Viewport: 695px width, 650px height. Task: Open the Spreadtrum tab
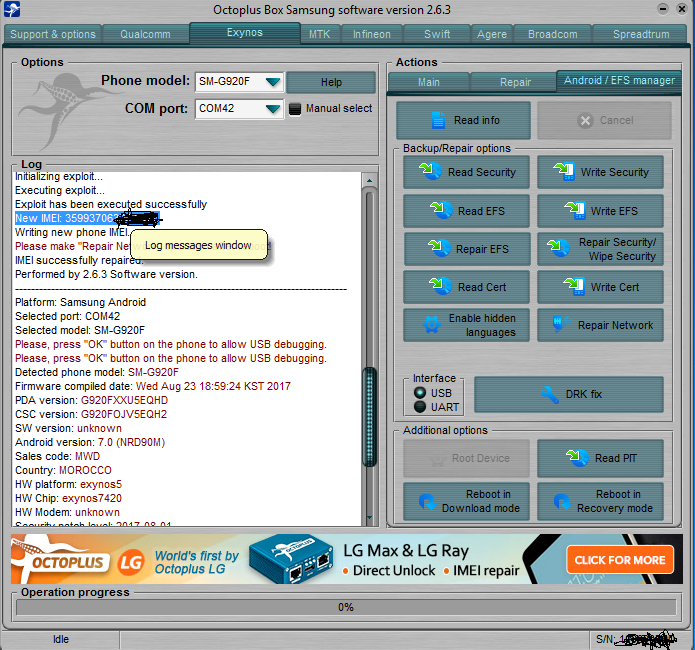coord(641,34)
